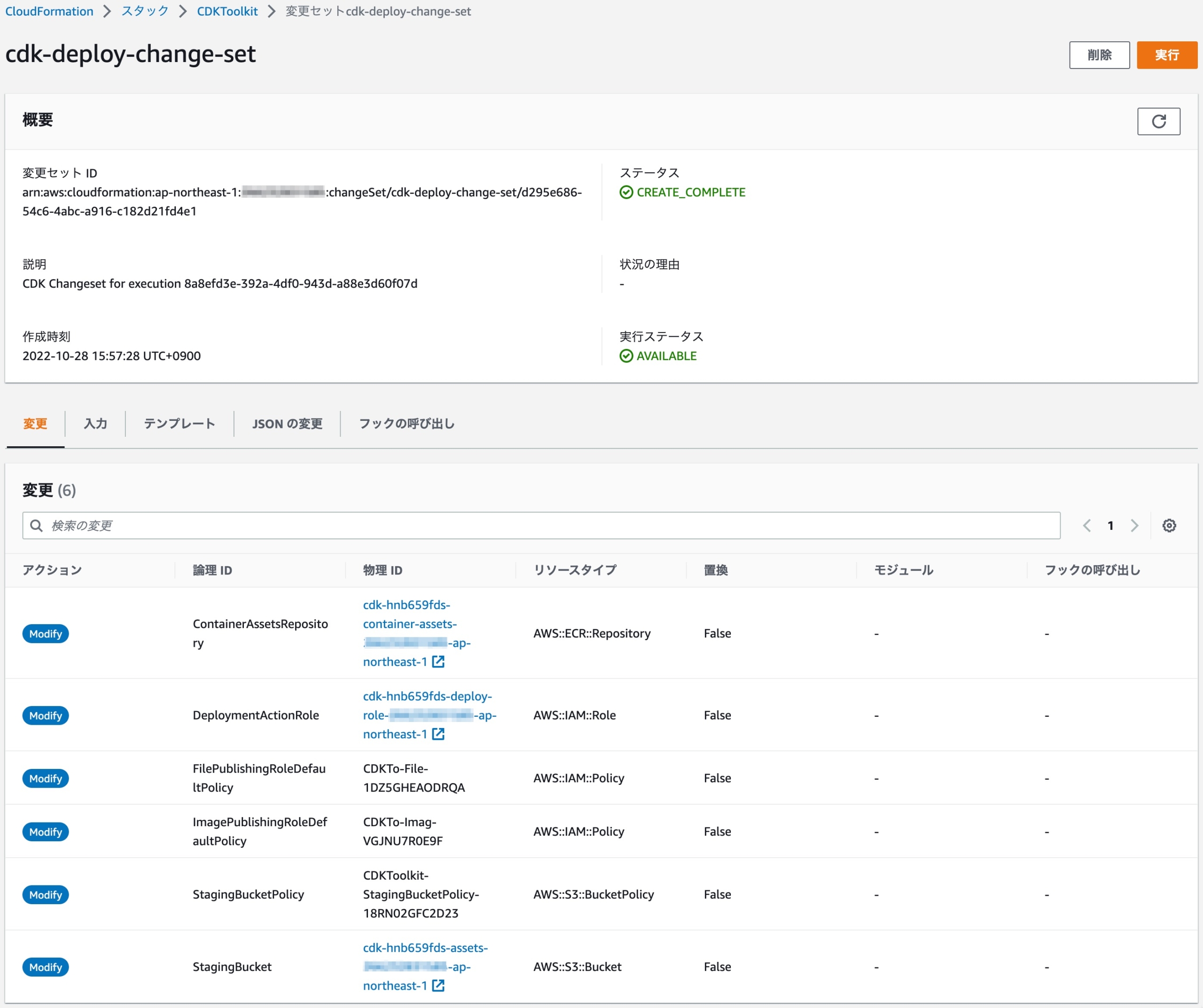Navigate to CloudFormation breadcrumb link
This screenshot has width=1203, height=1008.
[x=49, y=11]
